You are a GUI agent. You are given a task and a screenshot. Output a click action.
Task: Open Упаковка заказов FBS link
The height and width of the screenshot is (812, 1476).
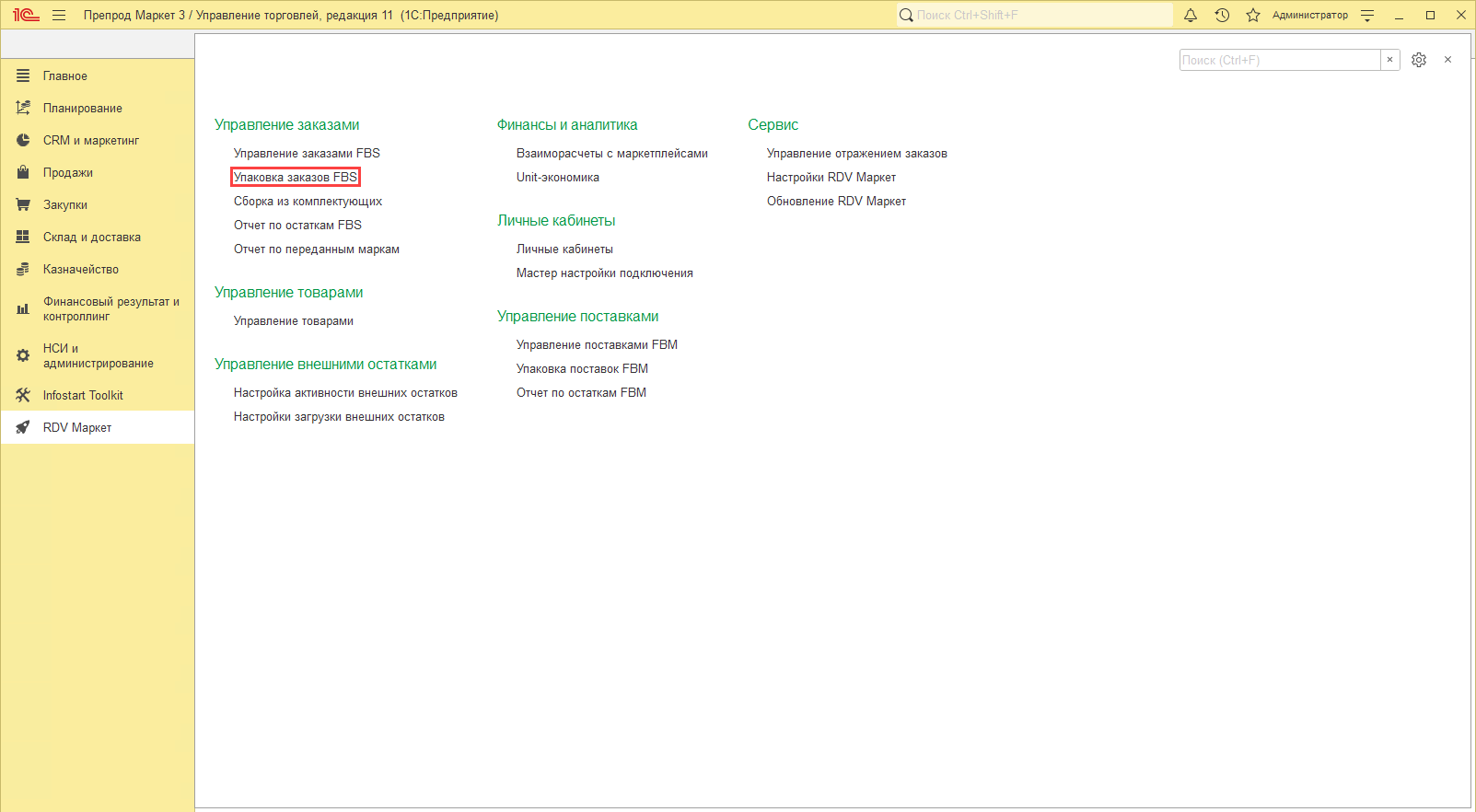click(x=295, y=178)
